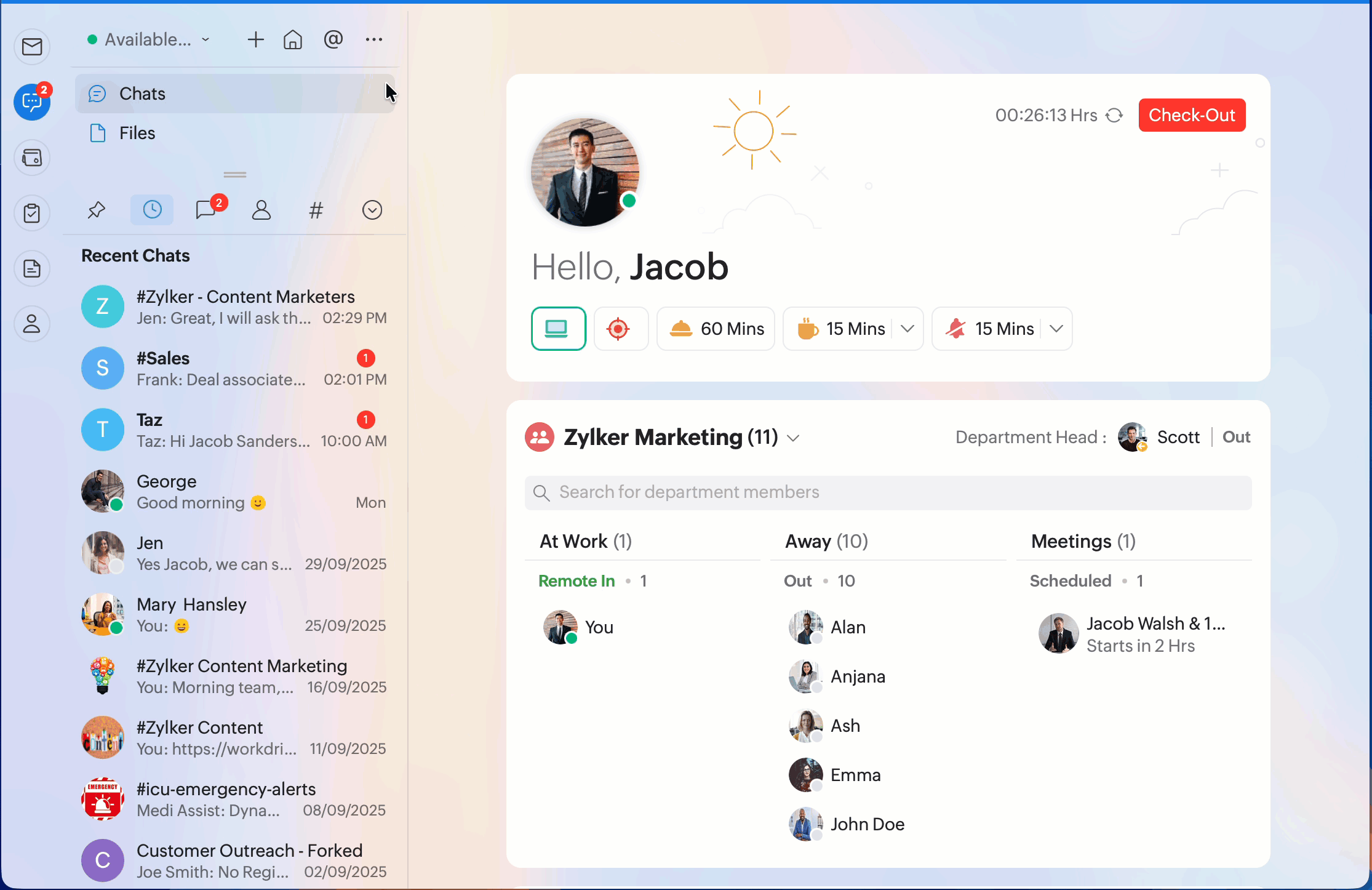This screenshot has width=1372, height=890.
Task: Click the department members search field
Action: pos(888,492)
